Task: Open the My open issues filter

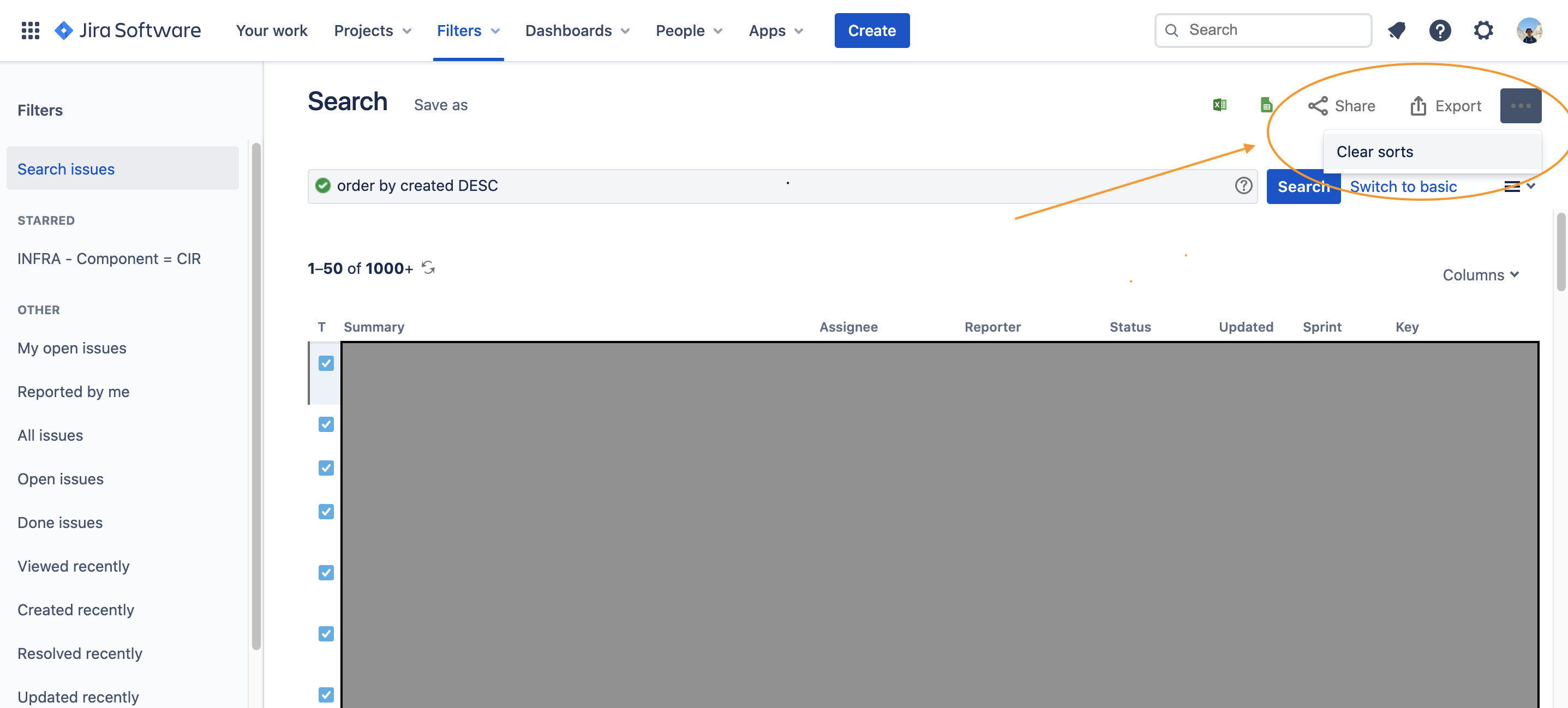Action: click(x=72, y=348)
